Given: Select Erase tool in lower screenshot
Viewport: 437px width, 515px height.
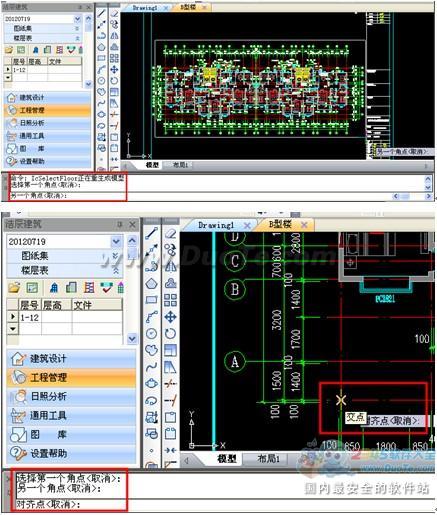Looking at the screenshot, I should click(170, 233).
